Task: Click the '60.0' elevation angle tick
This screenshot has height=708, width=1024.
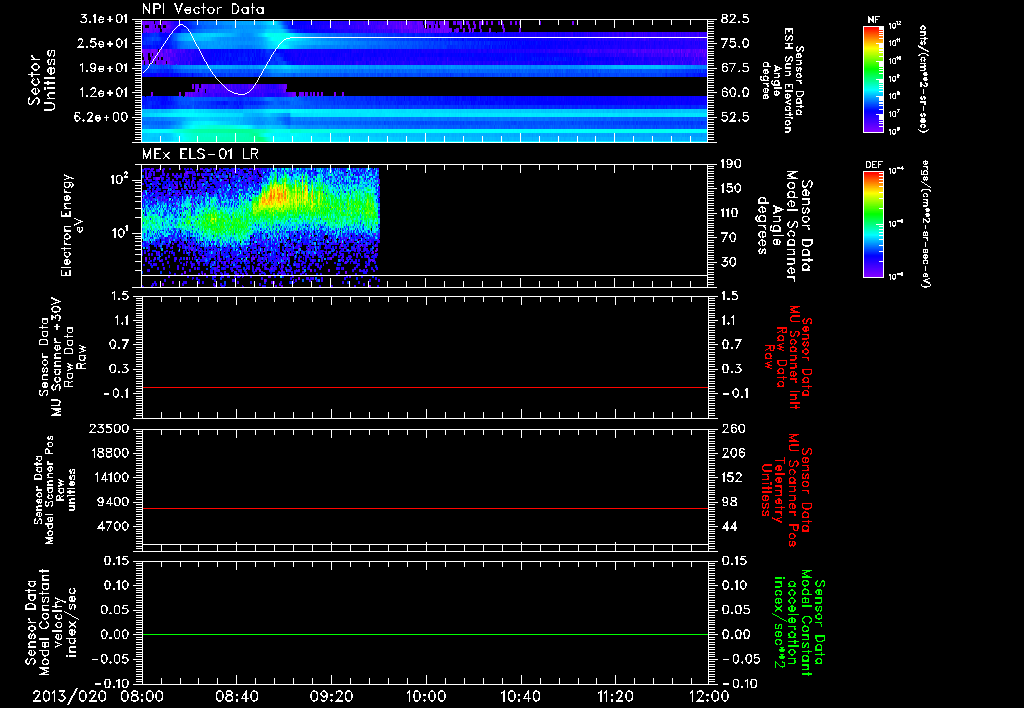Action: (735, 93)
